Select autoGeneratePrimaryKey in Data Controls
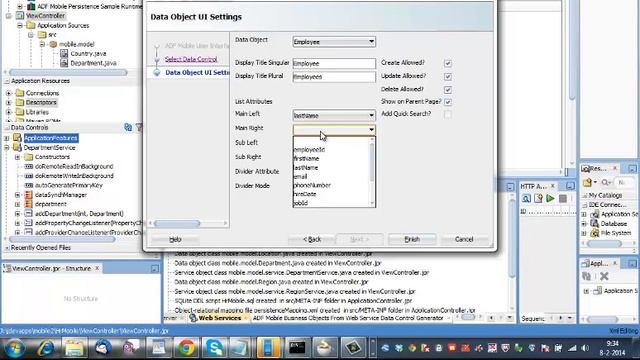This screenshot has width=640, height=360. tap(69, 185)
